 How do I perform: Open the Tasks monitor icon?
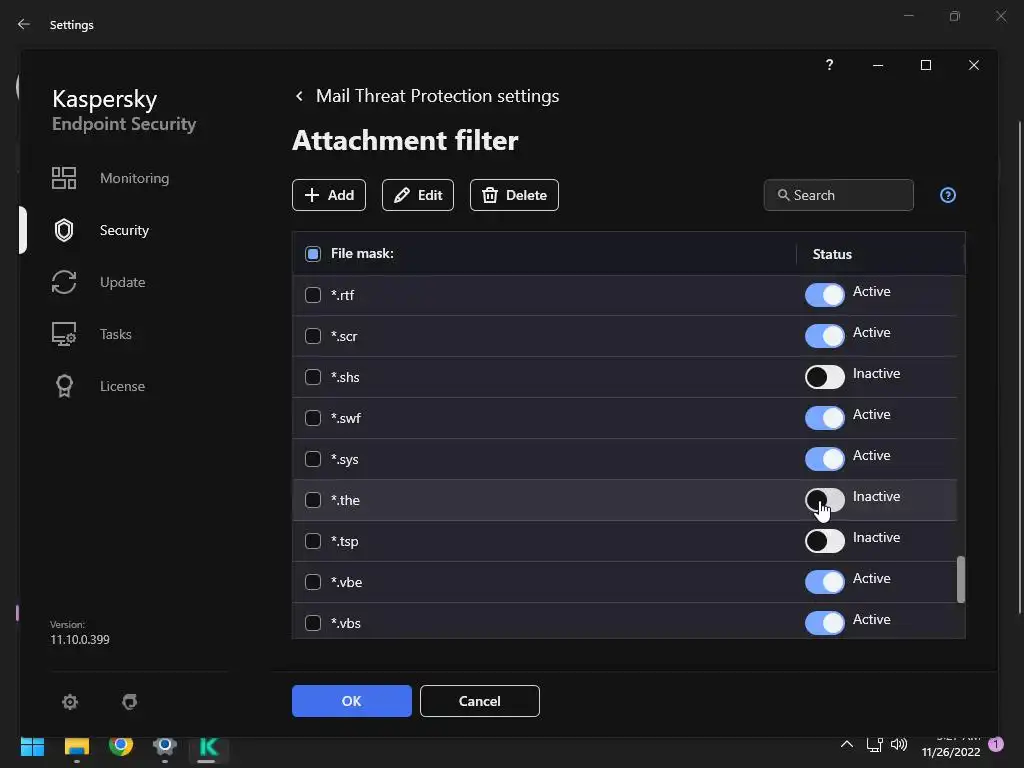[x=64, y=334]
